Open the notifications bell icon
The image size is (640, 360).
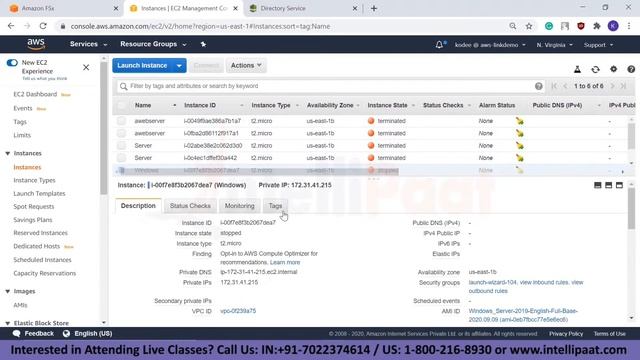click(x=439, y=44)
